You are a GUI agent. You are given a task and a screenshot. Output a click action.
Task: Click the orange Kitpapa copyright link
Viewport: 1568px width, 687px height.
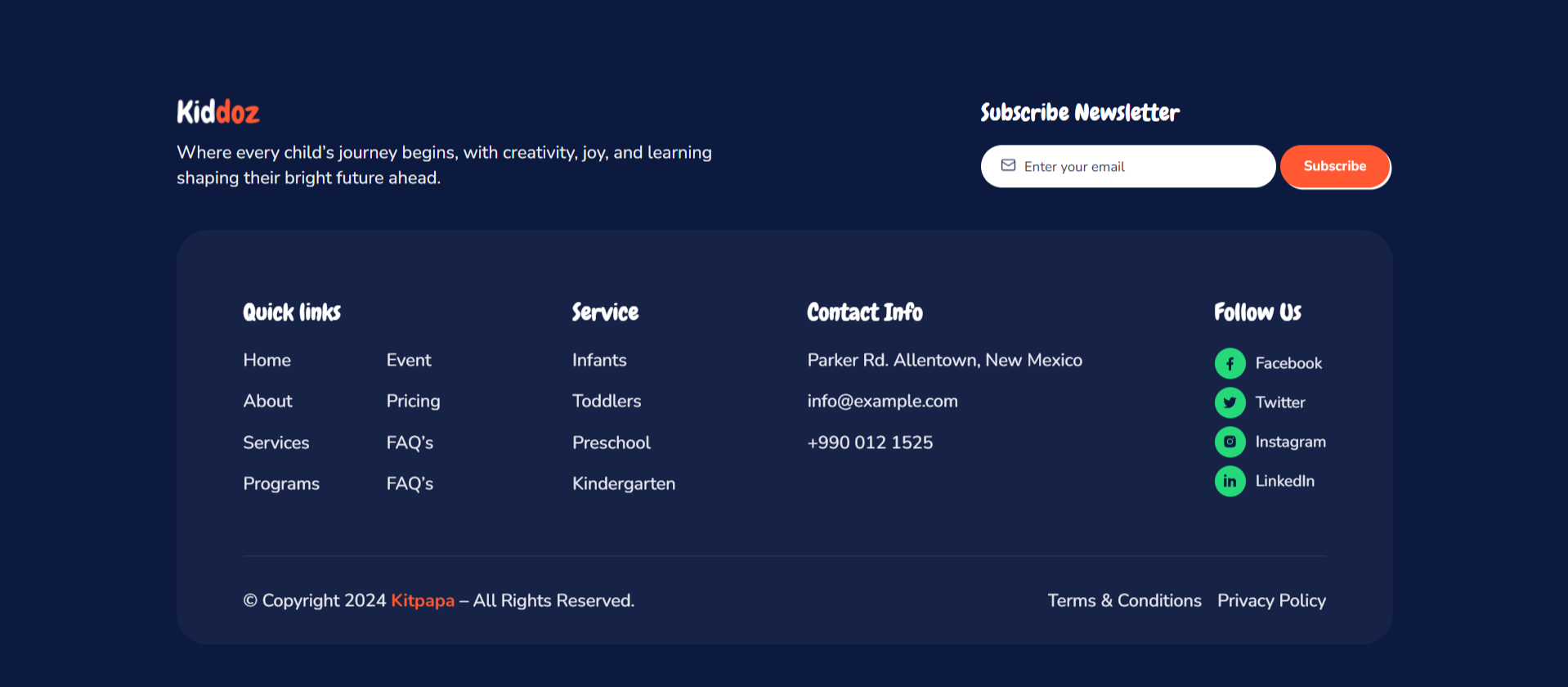click(x=423, y=600)
